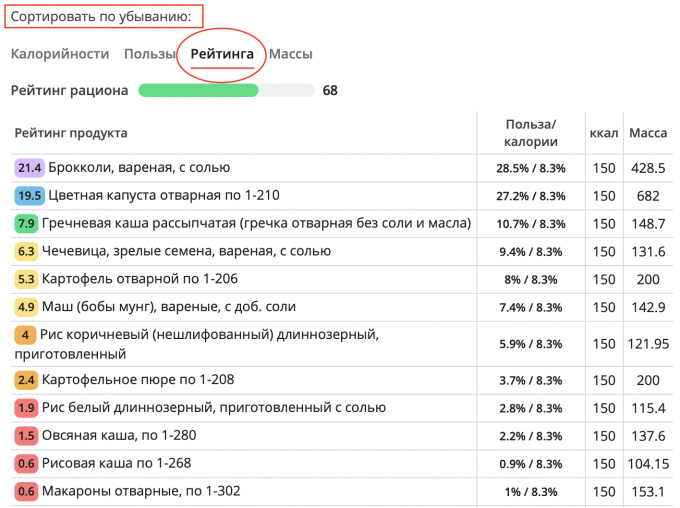Select the Рейтинга sort tab
This screenshot has width=680, height=508.
[x=222, y=54]
